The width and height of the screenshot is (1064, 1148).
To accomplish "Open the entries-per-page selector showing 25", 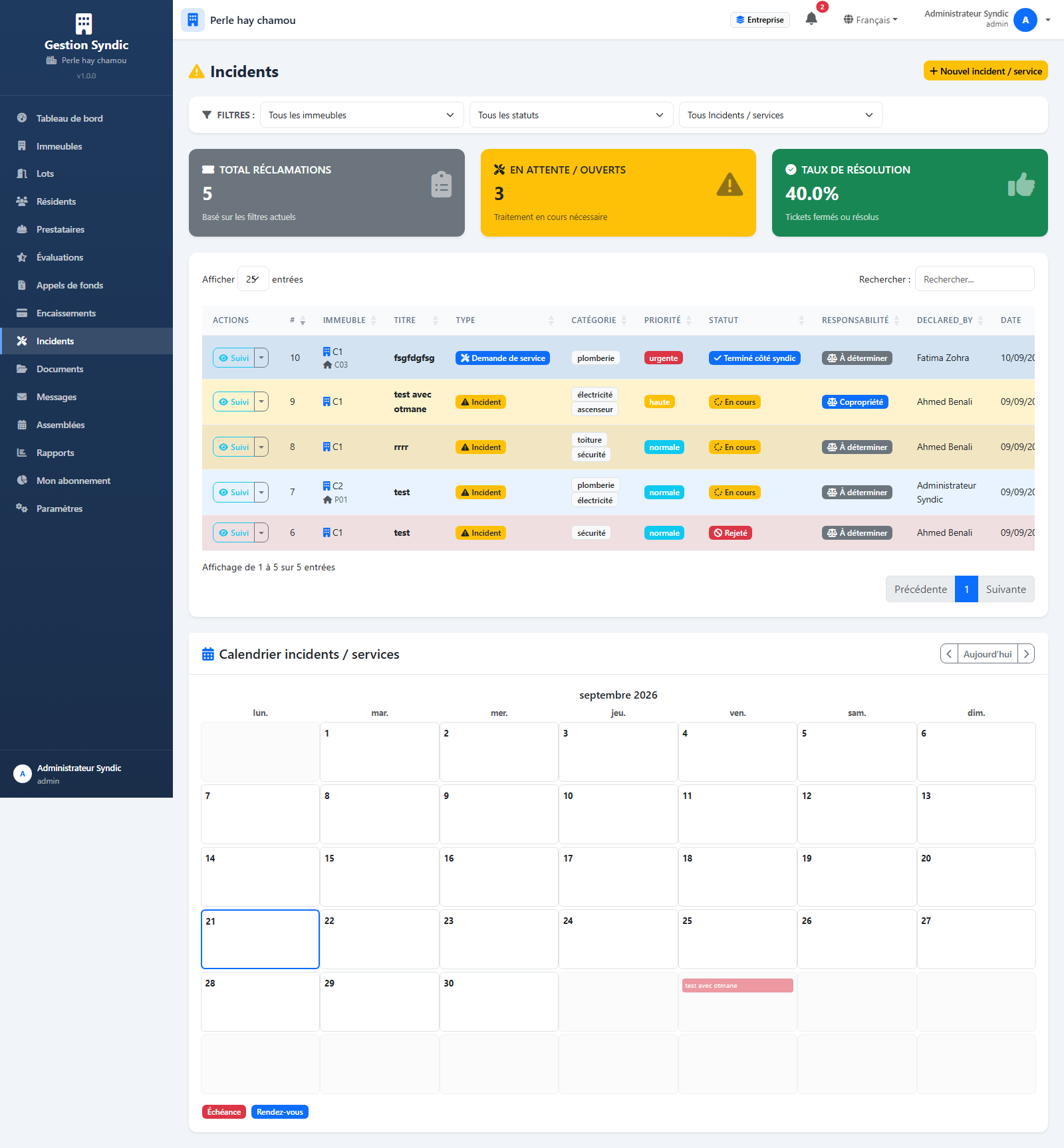I will (253, 279).
